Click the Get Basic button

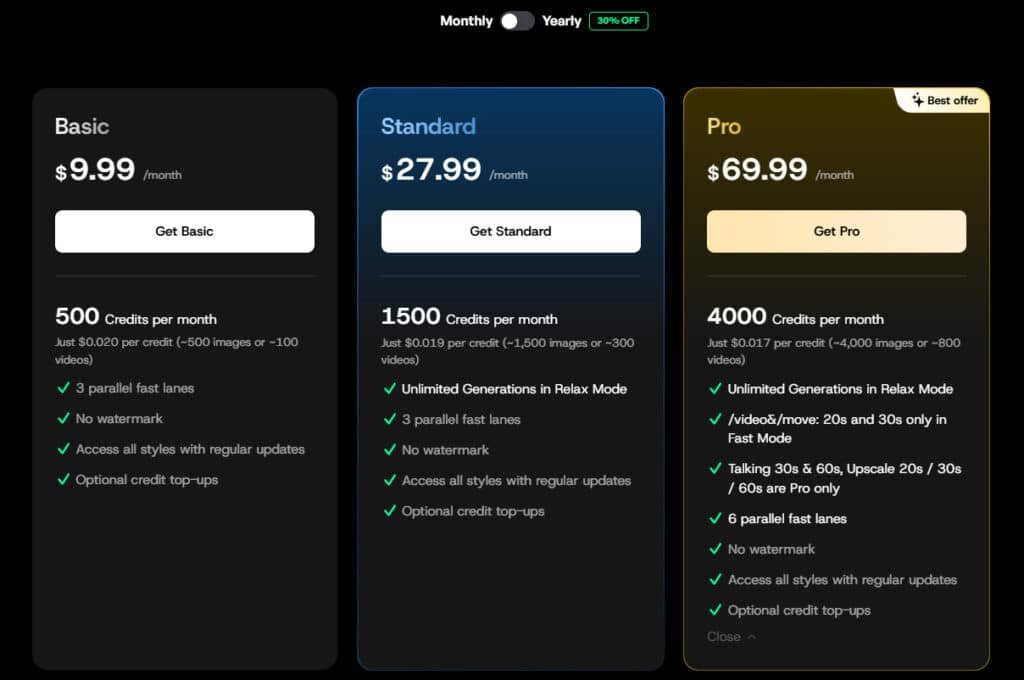(x=184, y=231)
